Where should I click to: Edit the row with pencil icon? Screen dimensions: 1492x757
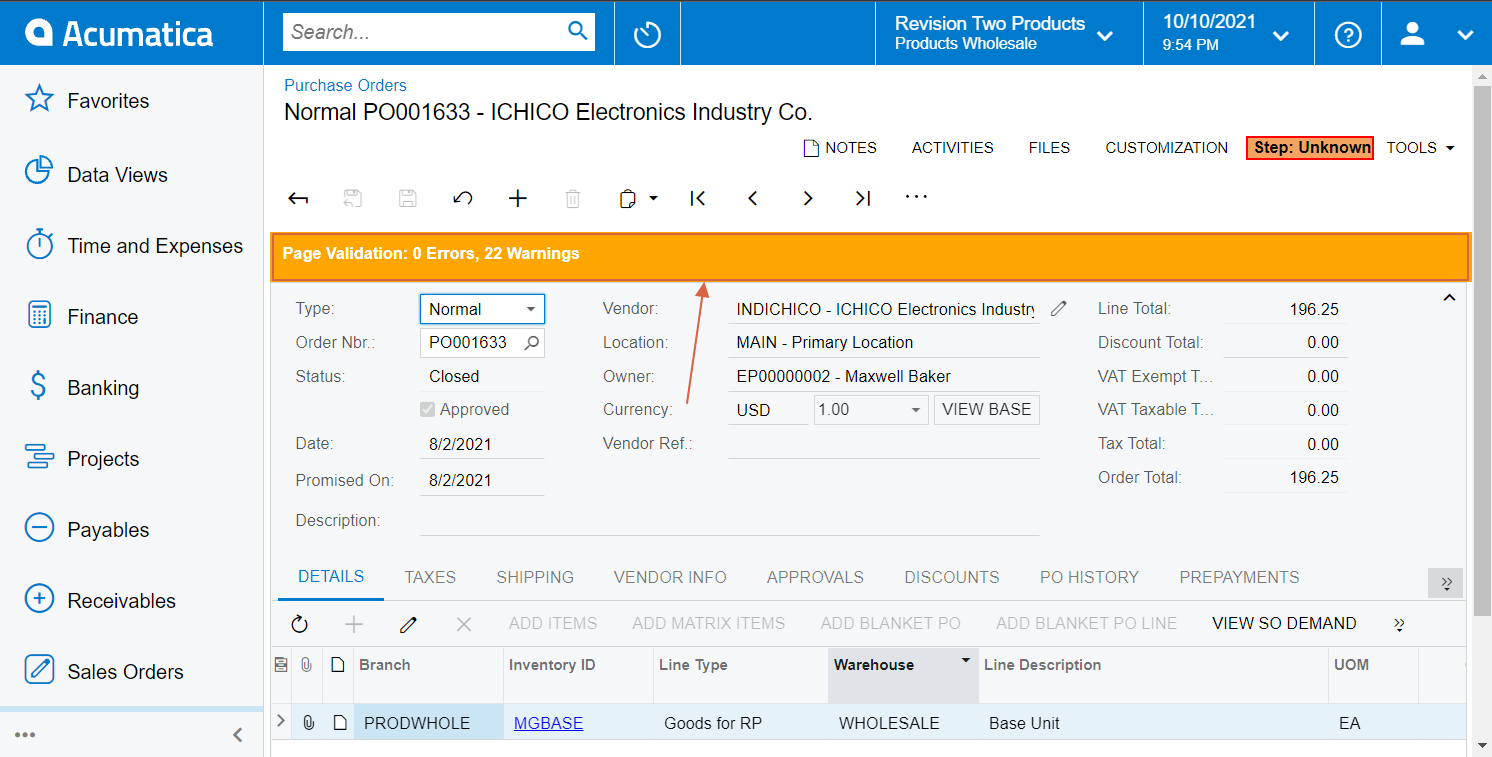coord(408,624)
